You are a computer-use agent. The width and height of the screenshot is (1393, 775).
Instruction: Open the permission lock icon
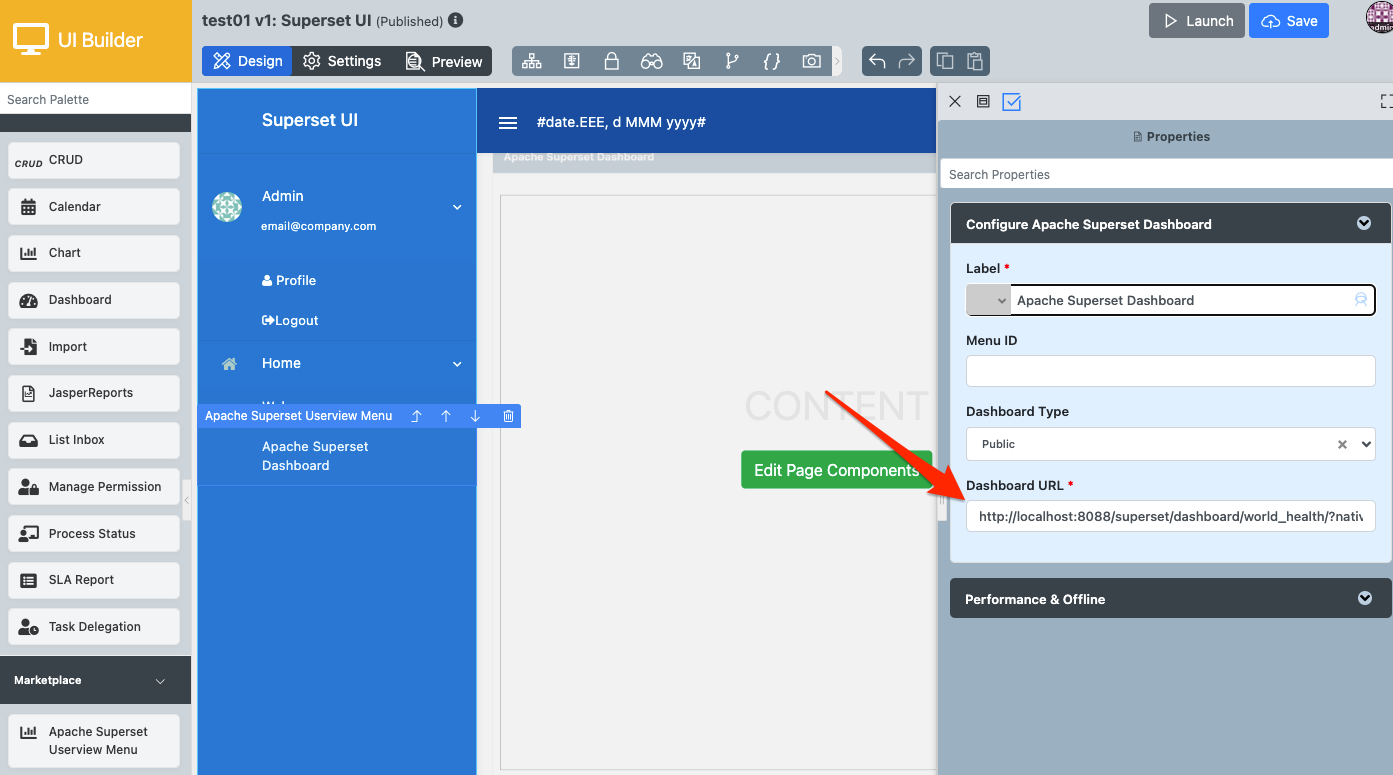(611, 61)
